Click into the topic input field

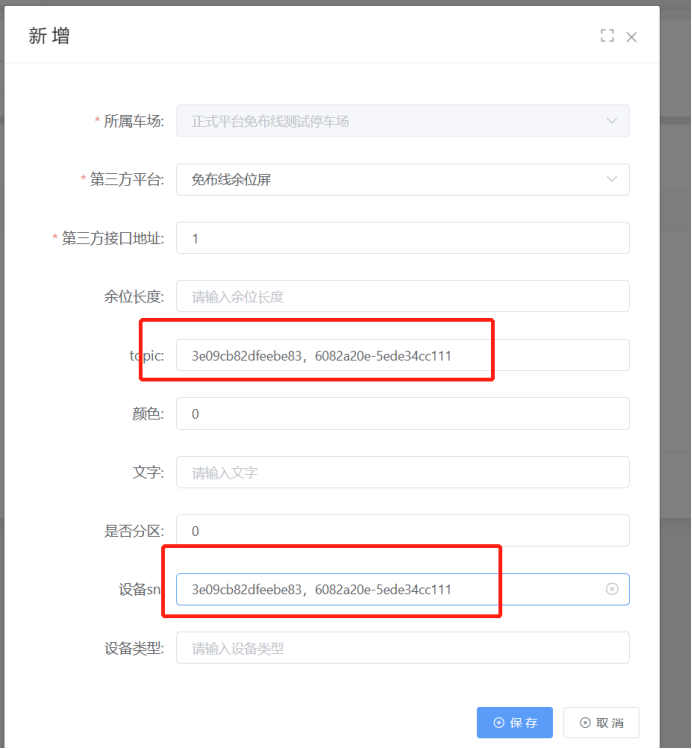(x=403, y=355)
